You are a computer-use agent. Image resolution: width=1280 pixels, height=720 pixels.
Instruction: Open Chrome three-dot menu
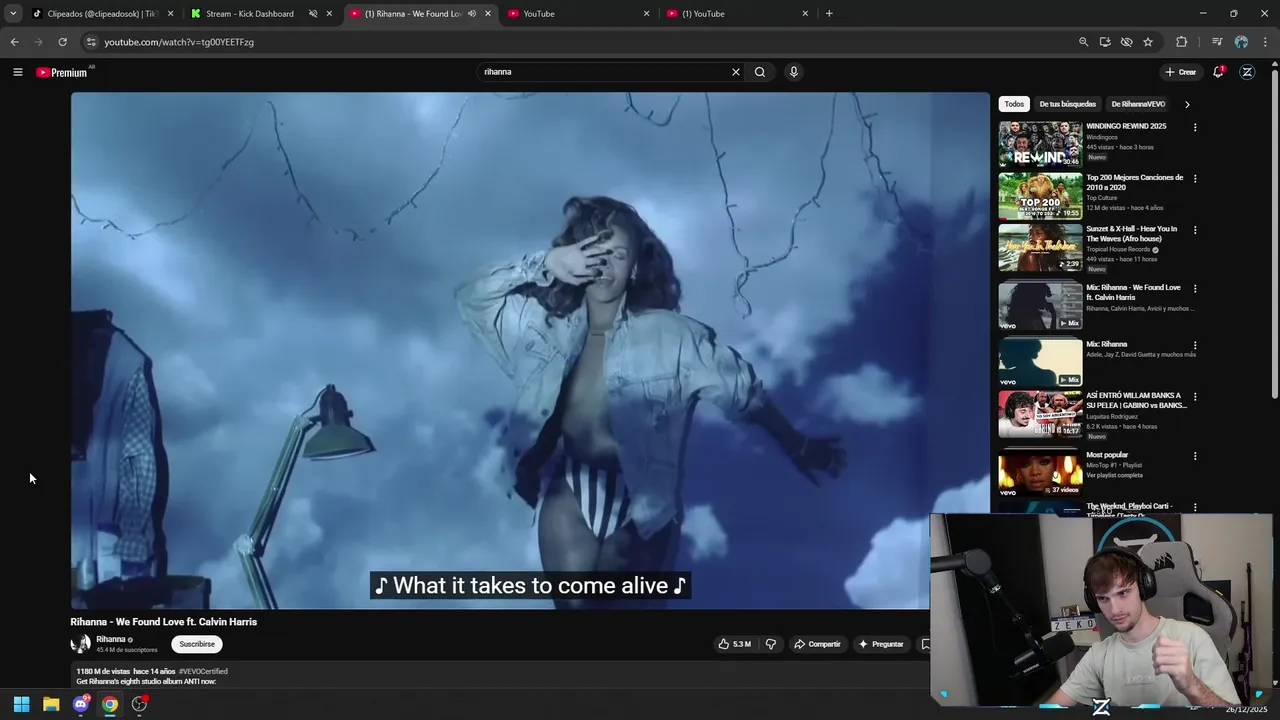click(1266, 42)
